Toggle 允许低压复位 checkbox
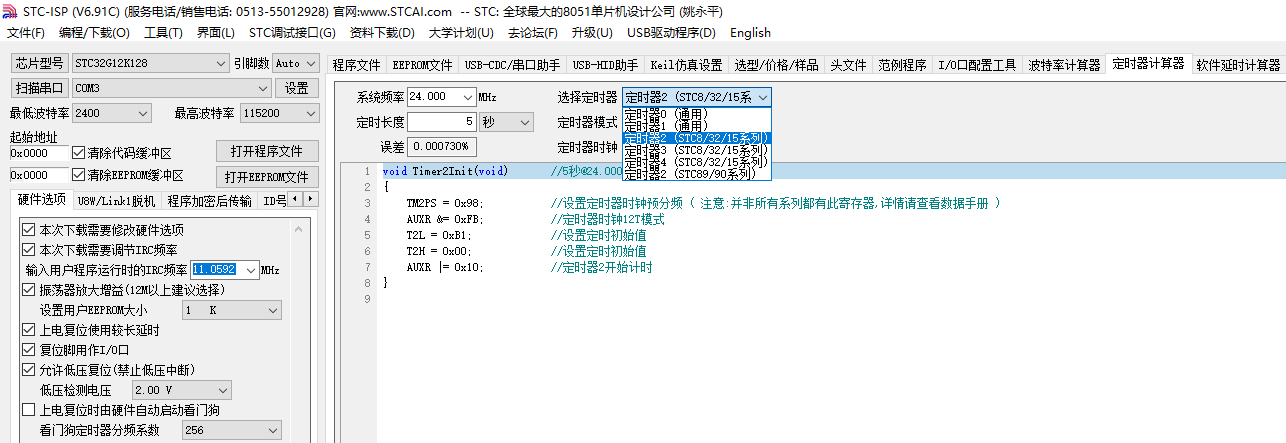The image size is (1286, 443). (28, 370)
